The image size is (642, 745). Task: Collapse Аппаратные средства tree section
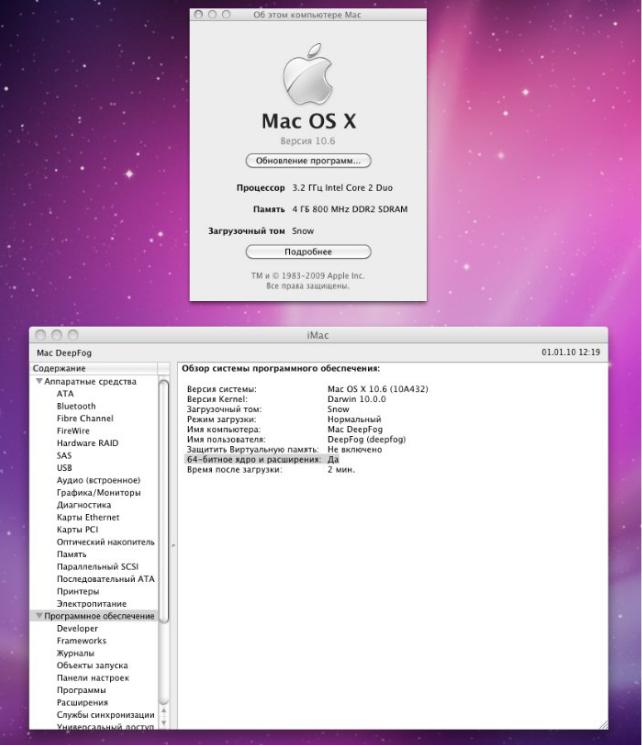(39, 381)
